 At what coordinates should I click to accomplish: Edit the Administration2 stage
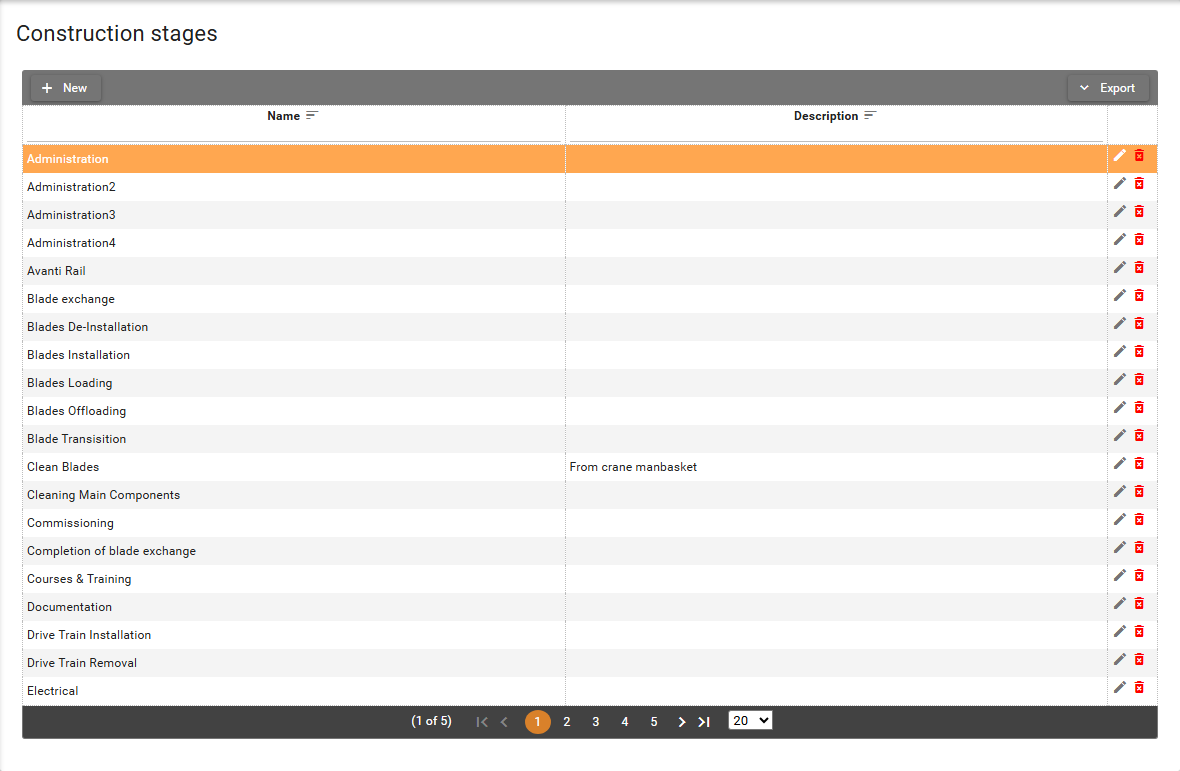(1120, 184)
